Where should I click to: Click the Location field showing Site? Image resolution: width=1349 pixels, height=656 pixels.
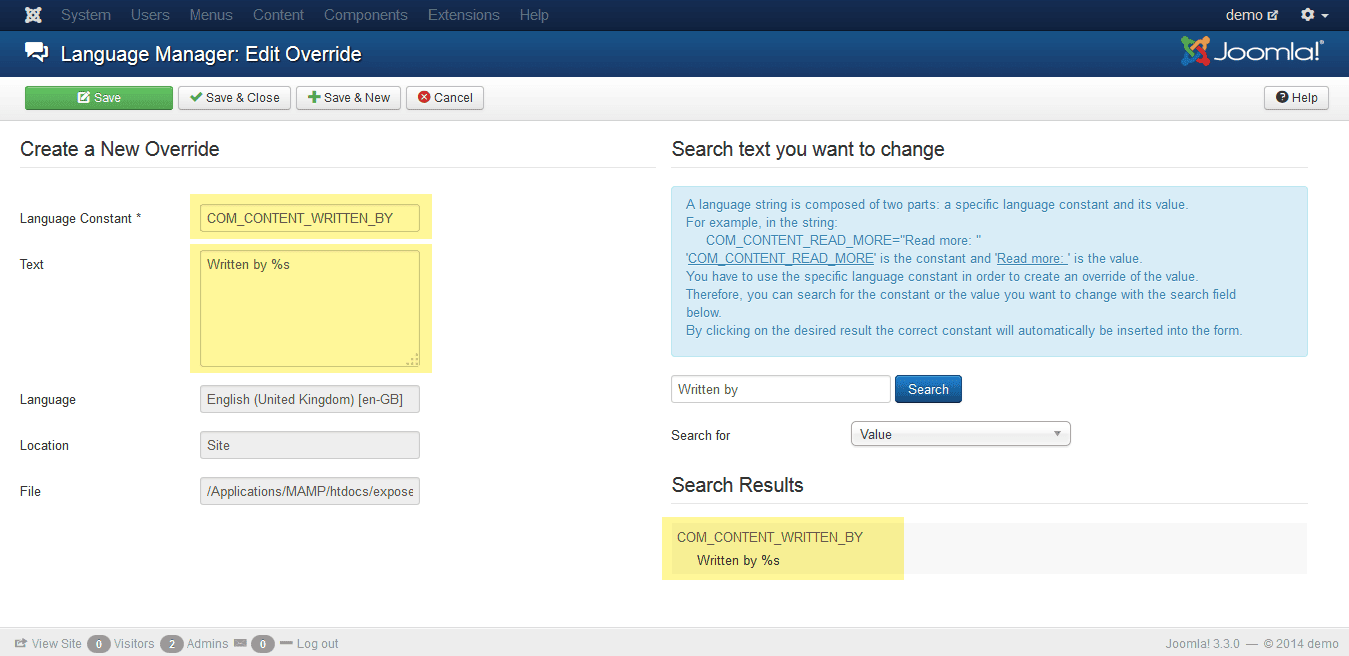pyautogui.click(x=310, y=445)
